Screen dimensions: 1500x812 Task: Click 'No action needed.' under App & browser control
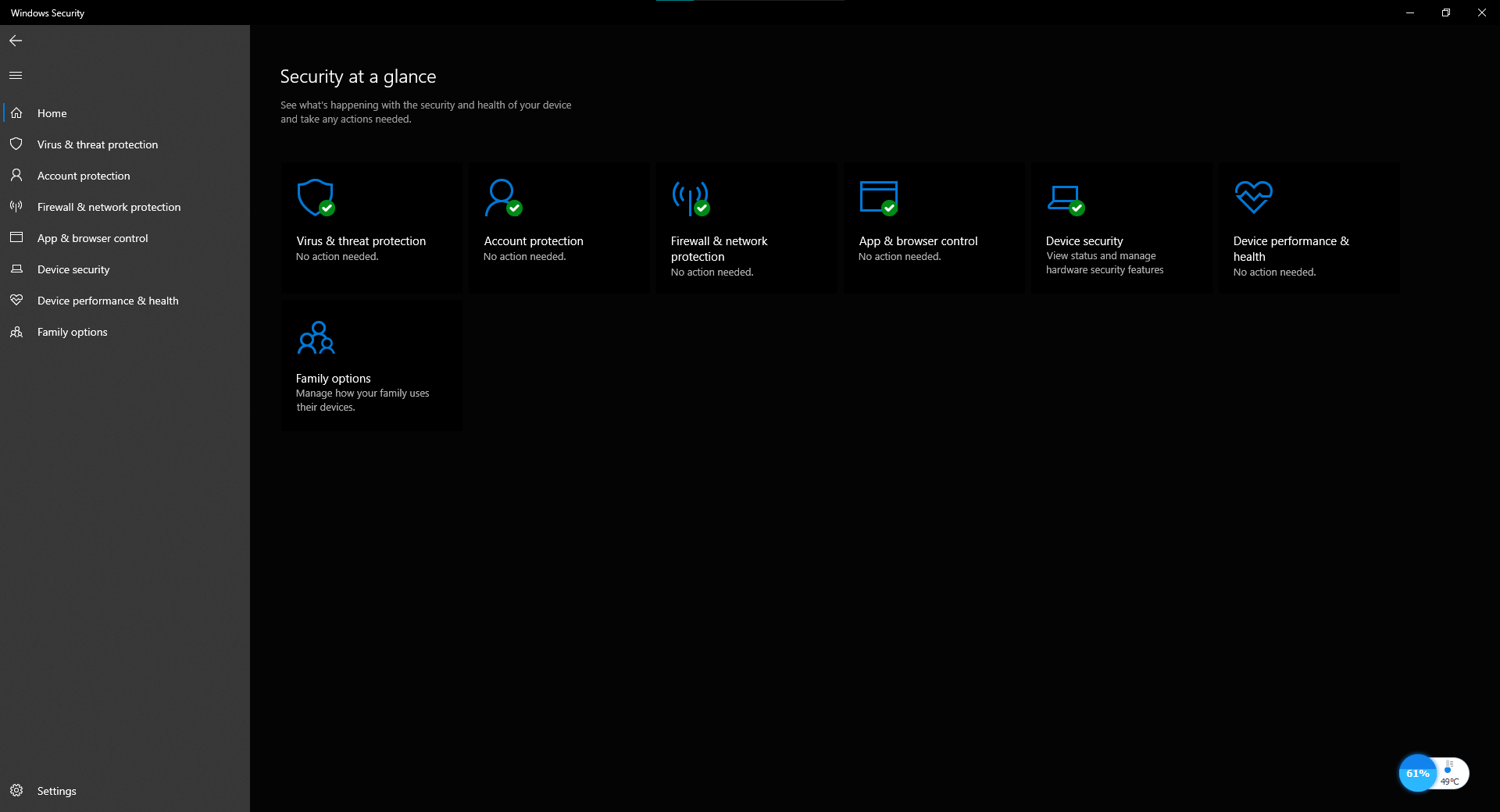(899, 257)
